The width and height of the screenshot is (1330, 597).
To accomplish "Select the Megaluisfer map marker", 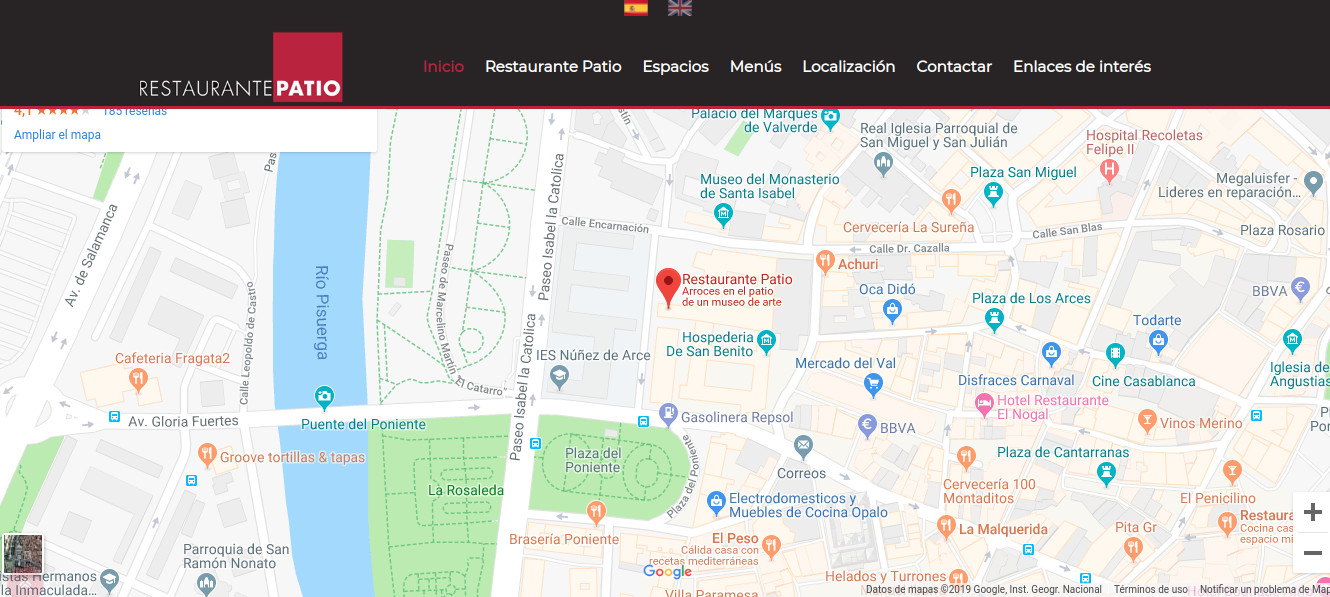I will tap(1314, 181).
